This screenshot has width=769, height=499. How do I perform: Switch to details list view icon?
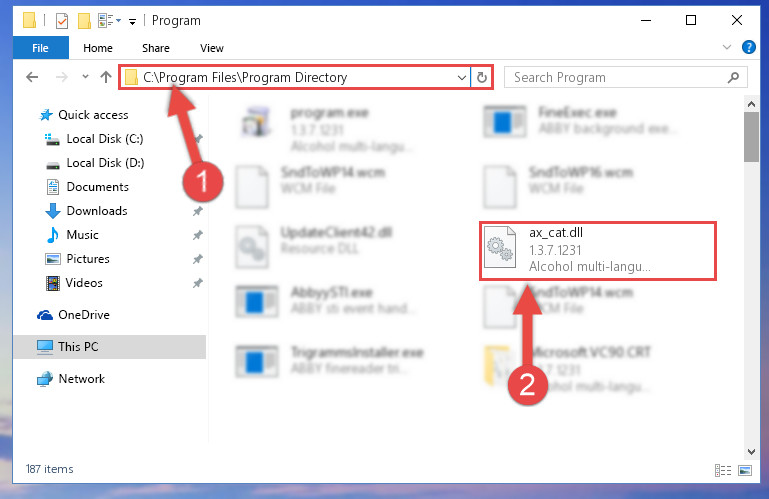723,471
